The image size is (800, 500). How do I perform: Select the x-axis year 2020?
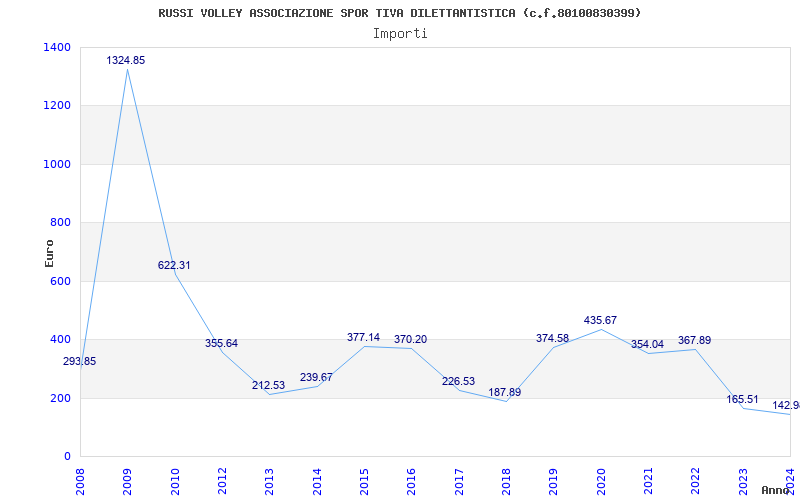(x=601, y=481)
